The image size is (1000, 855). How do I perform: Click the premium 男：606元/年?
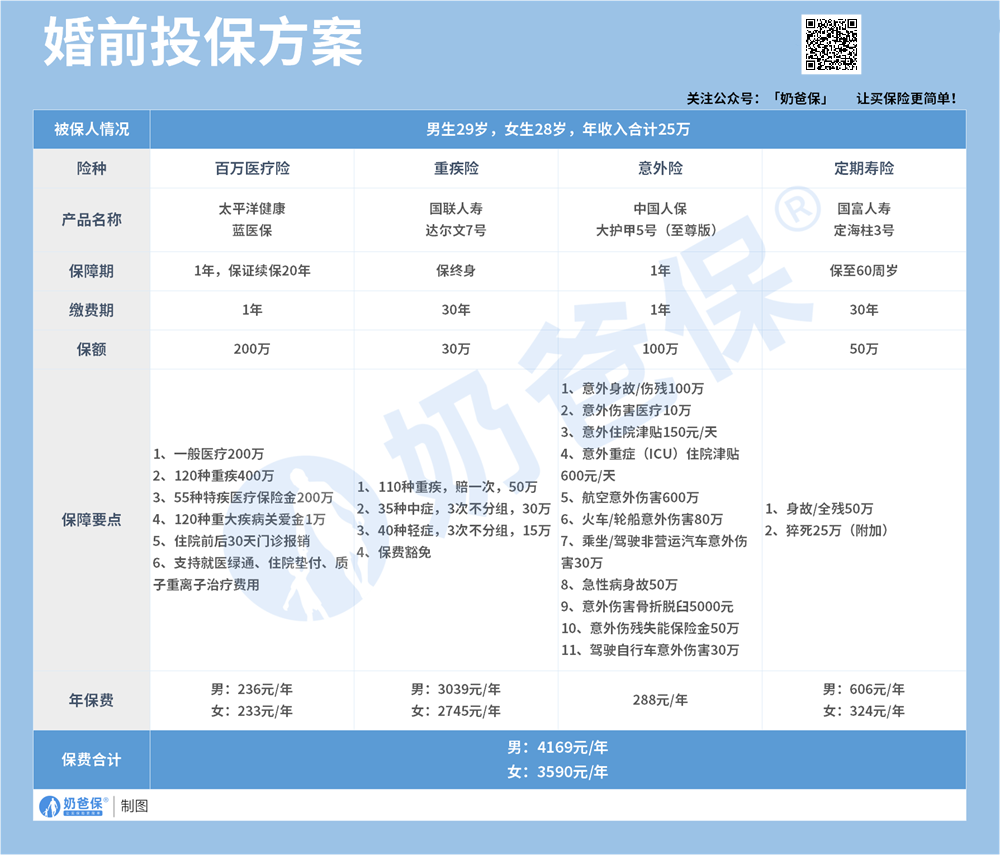click(864, 689)
